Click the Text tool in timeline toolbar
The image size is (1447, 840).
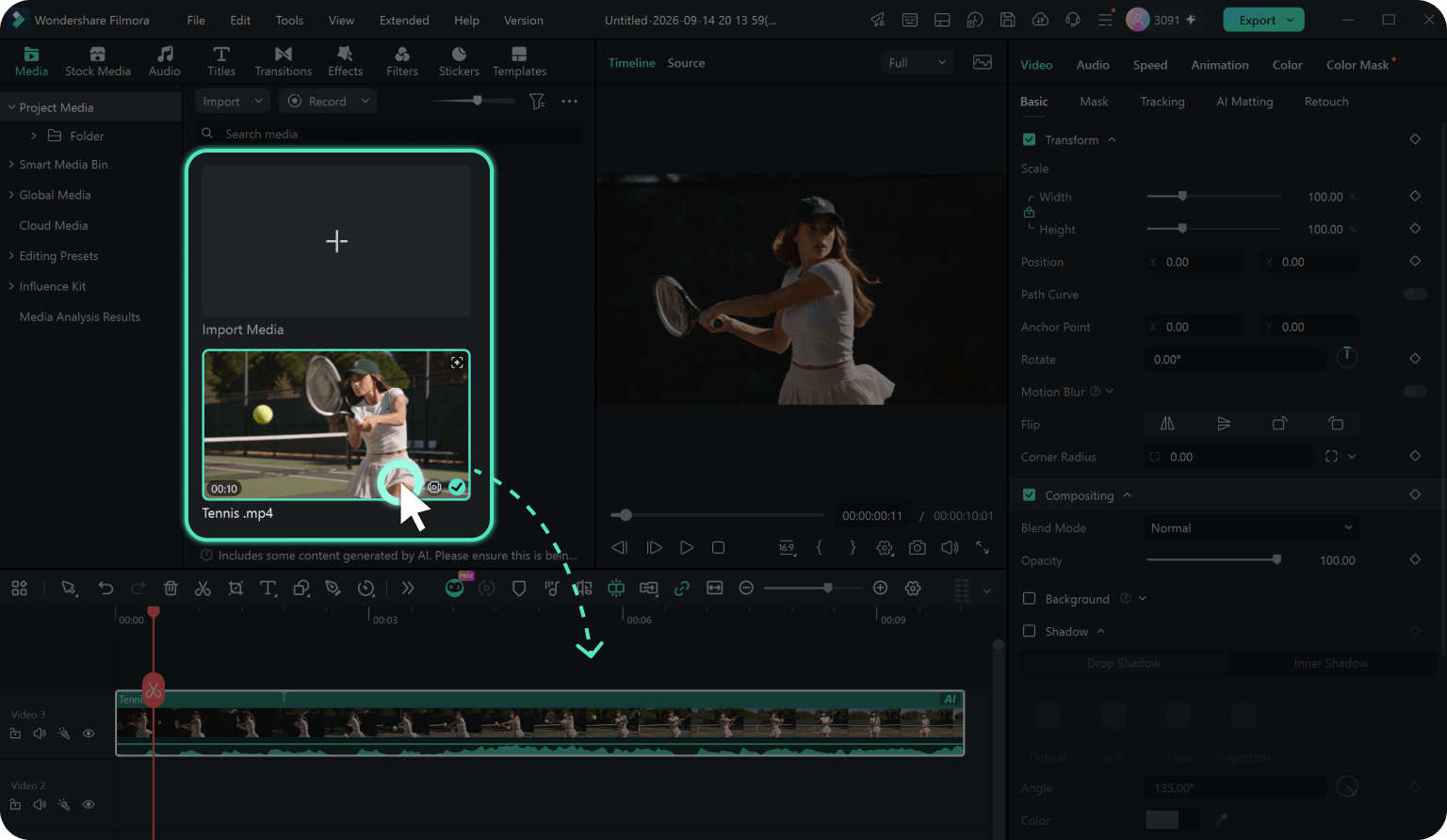(x=268, y=588)
